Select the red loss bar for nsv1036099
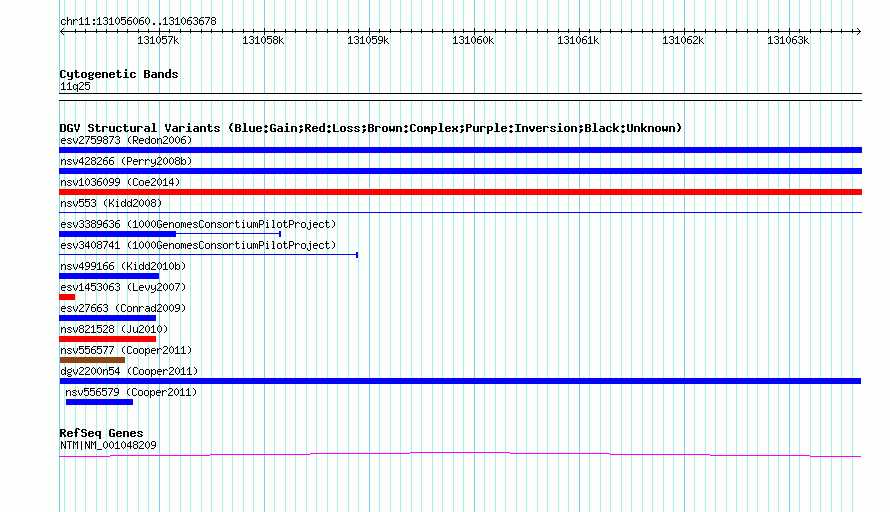The image size is (890, 512). pyautogui.click(x=460, y=192)
